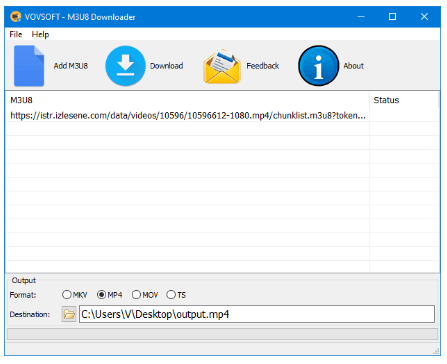This screenshot has width=447, height=364.
Task: Select the TS format radio button
Action: click(x=171, y=295)
